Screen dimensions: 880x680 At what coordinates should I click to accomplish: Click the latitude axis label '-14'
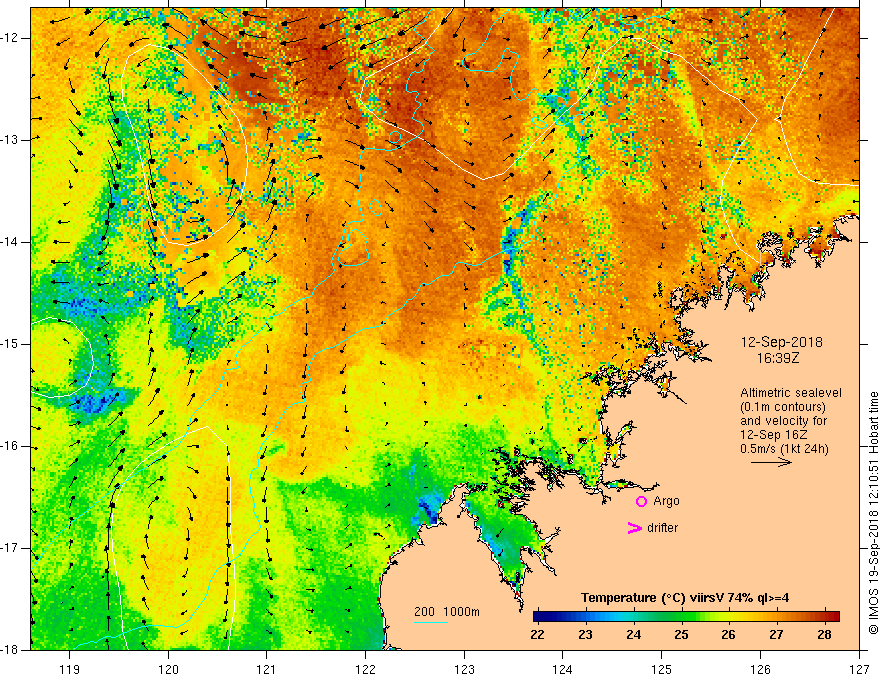(10, 242)
